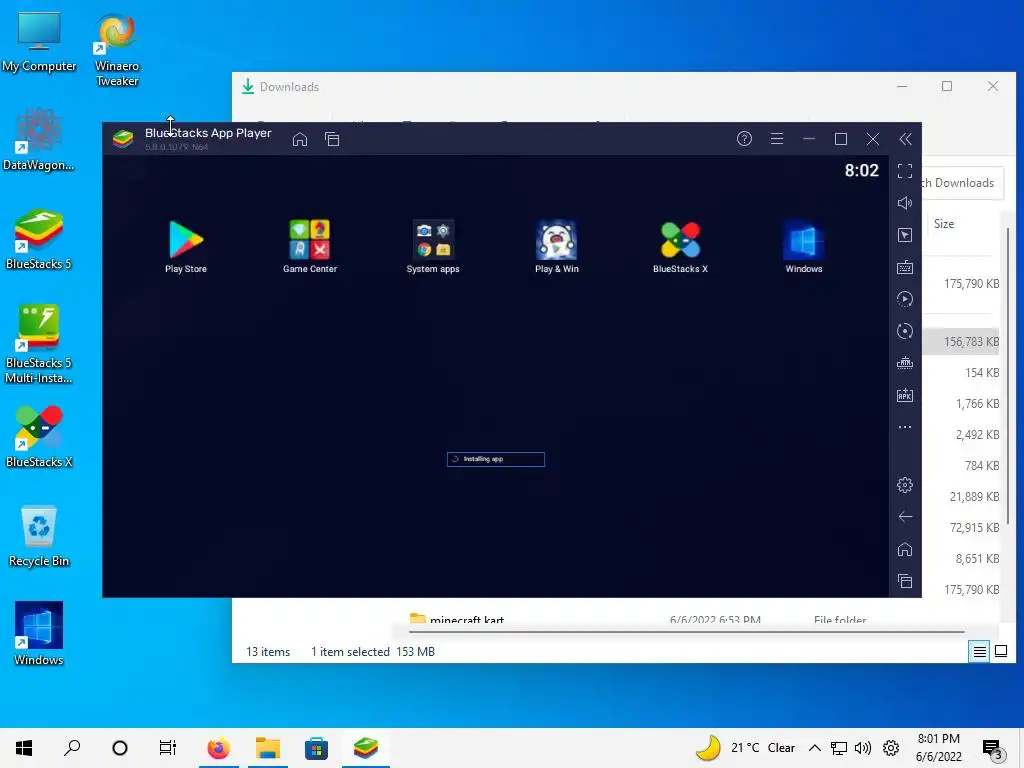Click the Installing app progress indicator
This screenshot has height=768, width=1024.
(x=496, y=459)
